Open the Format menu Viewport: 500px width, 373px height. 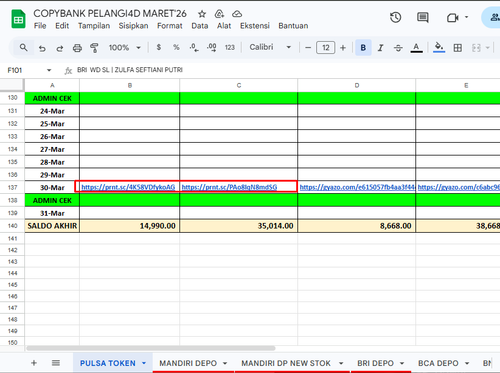tap(170, 26)
